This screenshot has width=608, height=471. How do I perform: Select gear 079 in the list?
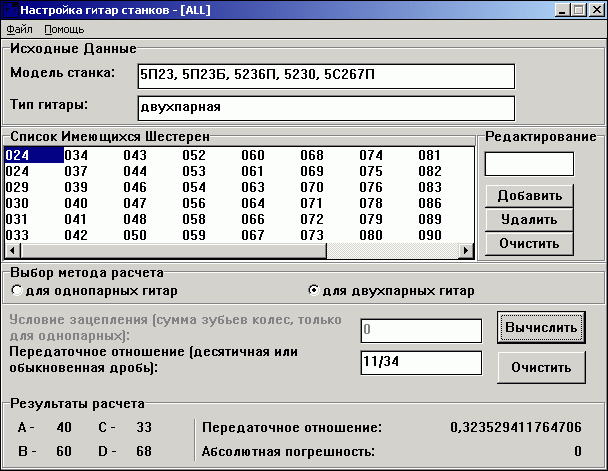[371, 219]
